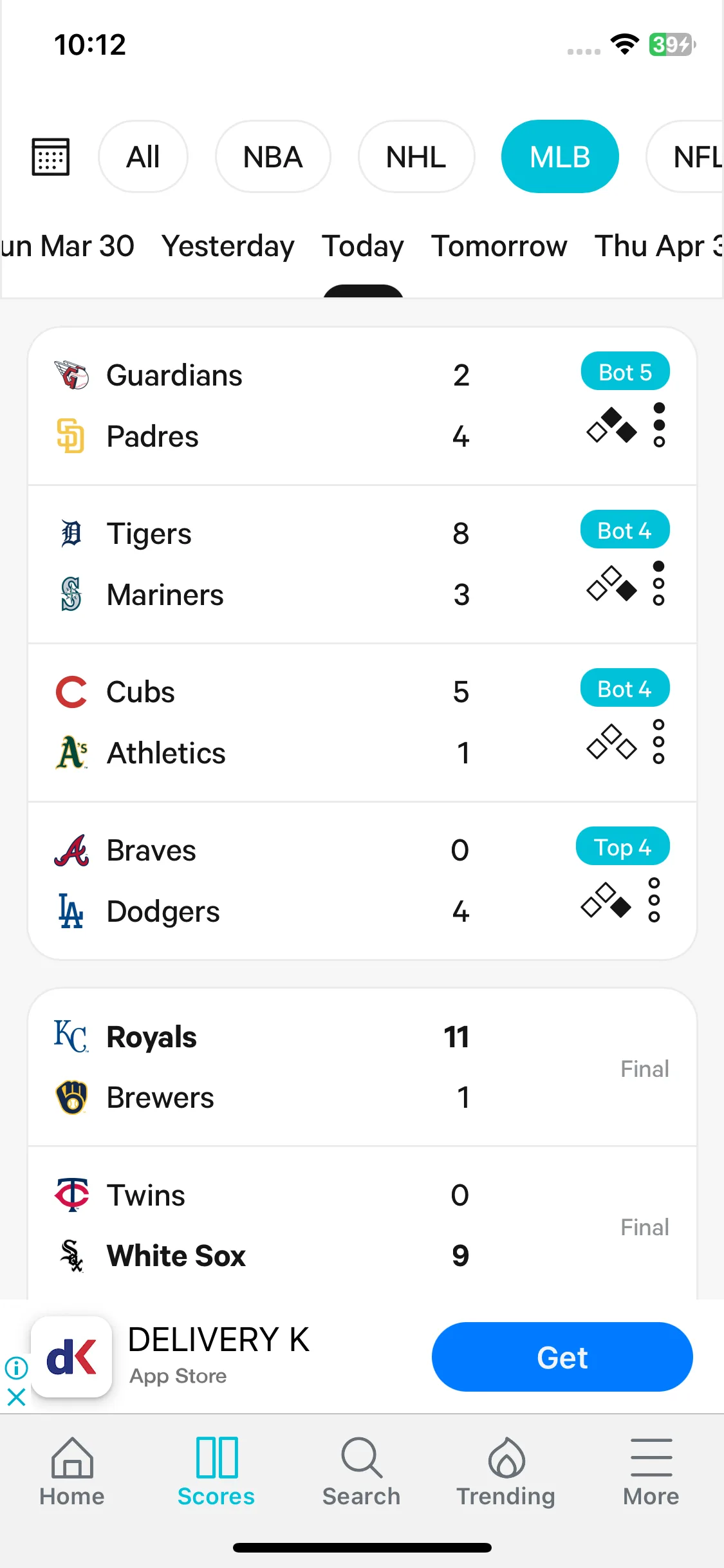Open the Search tab magnifier icon
The height and width of the screenshot is (1568, 724).
tap(362, 1458)
